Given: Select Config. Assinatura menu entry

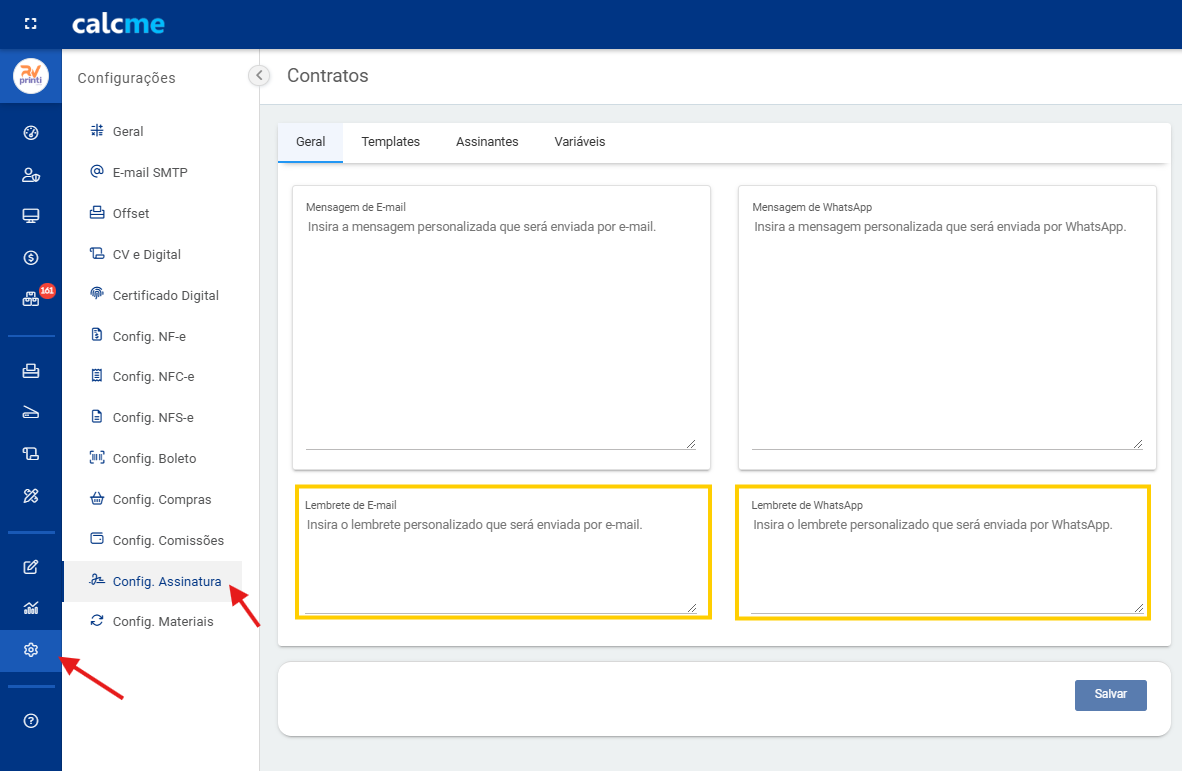Looking at the screenshot, I should pos(152,581).
